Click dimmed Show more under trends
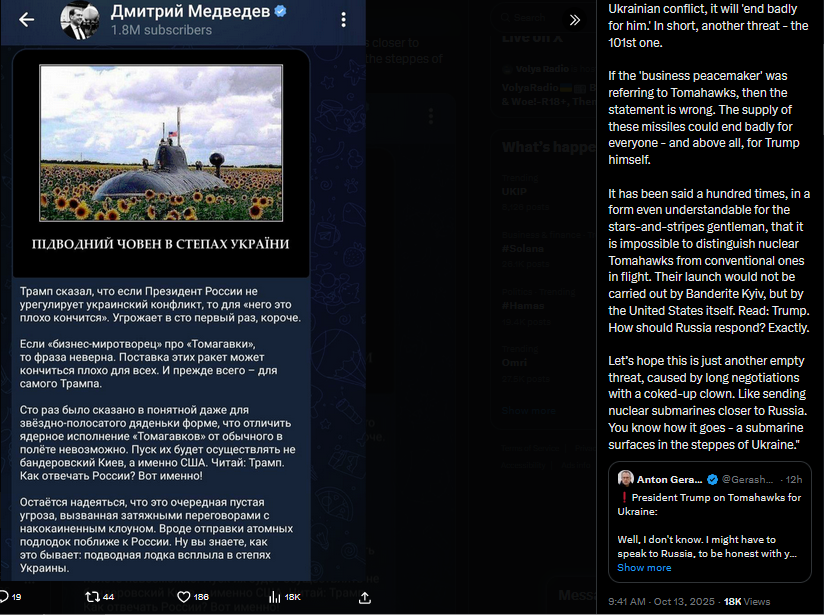Screen dimensions: 824x615 tap(528, 411)
